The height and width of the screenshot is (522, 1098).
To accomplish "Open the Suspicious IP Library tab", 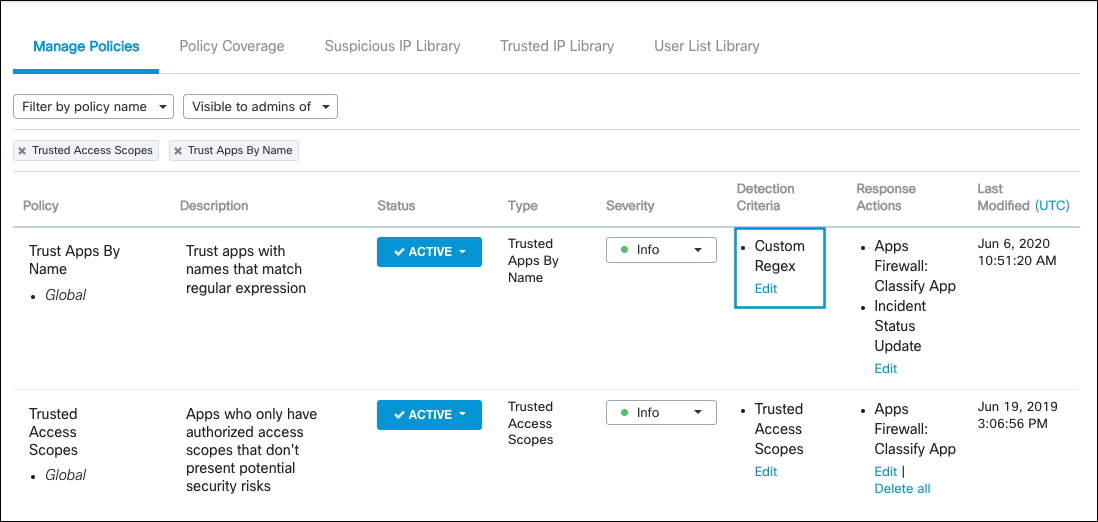I will click(x=392, y=46).
